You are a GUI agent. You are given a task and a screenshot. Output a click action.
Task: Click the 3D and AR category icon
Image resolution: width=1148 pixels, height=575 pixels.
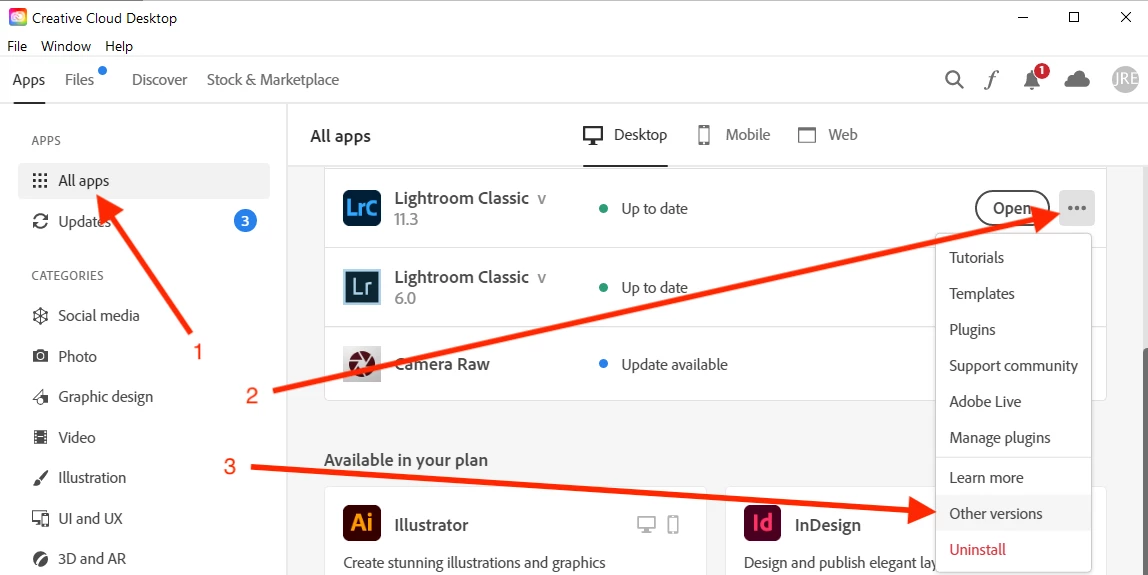[x=40, y=559]
